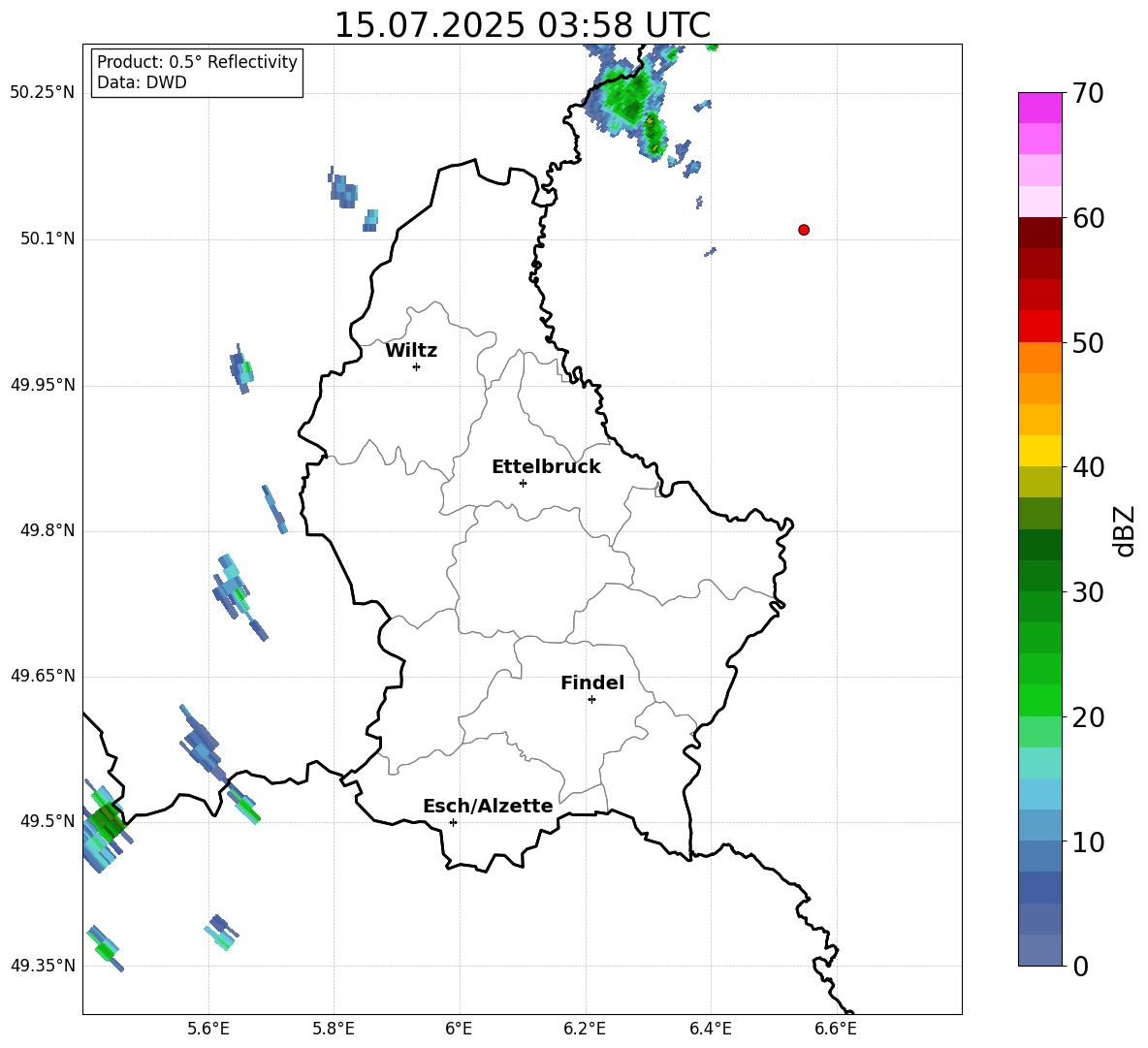1148x1048 pixels.
Task: Click the 5.6°E longitude label
Action: 208,1029
